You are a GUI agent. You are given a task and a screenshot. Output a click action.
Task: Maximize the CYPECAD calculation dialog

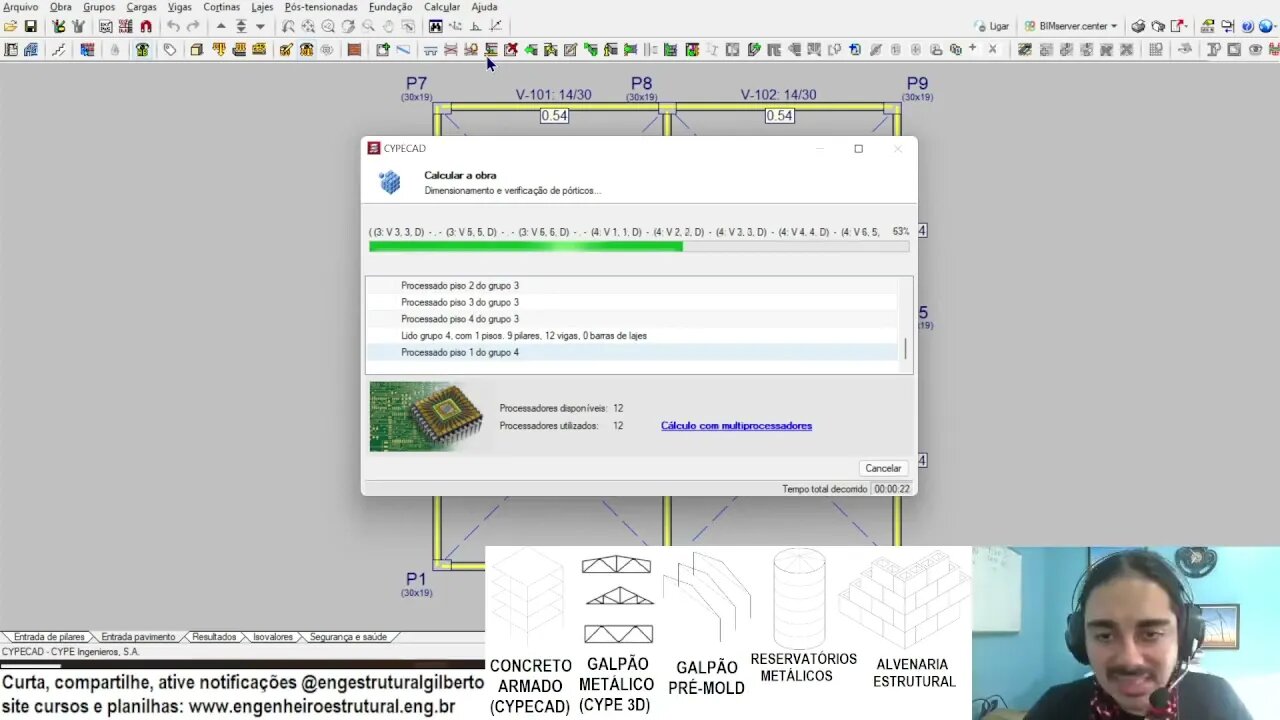click(858, 149)
